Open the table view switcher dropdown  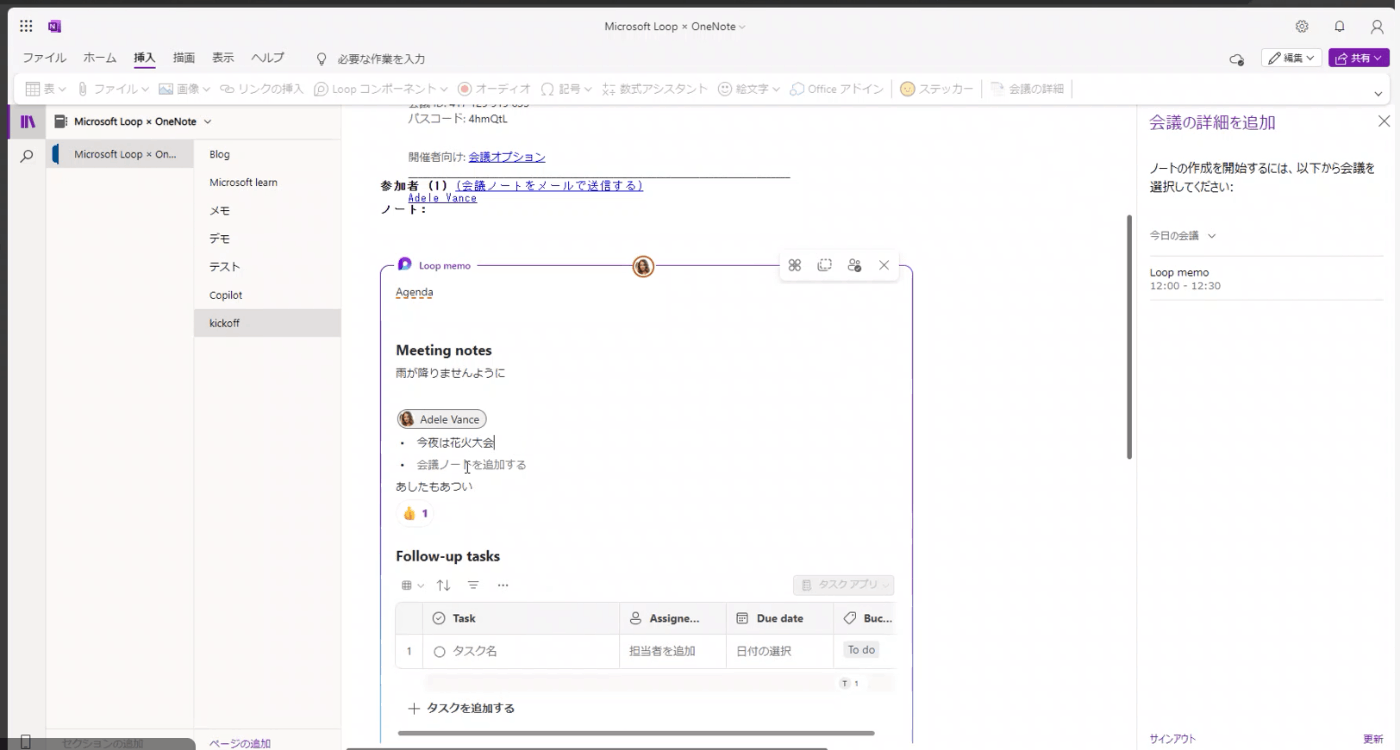click(412, 585)
